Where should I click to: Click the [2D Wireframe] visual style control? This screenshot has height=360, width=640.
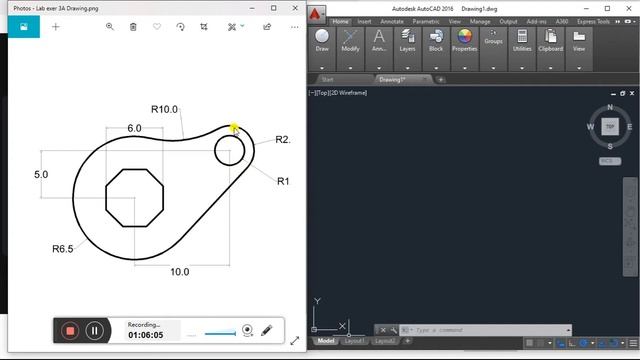(x=348, y=93)
